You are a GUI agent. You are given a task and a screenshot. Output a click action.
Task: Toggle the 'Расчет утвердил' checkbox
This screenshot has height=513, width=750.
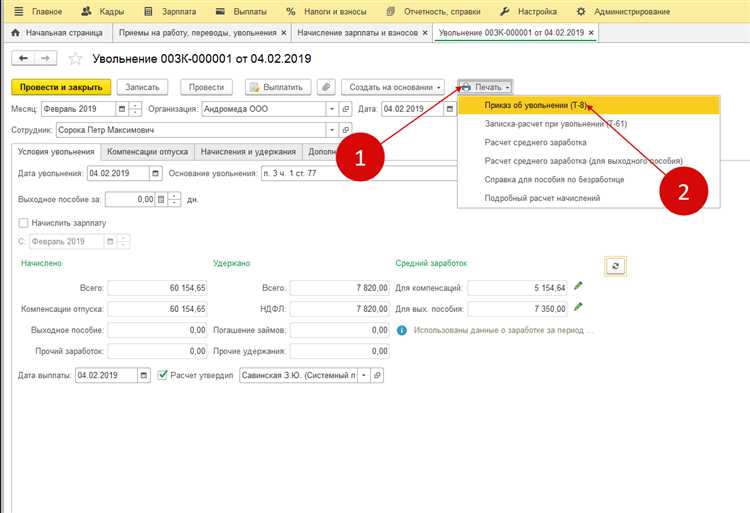164,375
